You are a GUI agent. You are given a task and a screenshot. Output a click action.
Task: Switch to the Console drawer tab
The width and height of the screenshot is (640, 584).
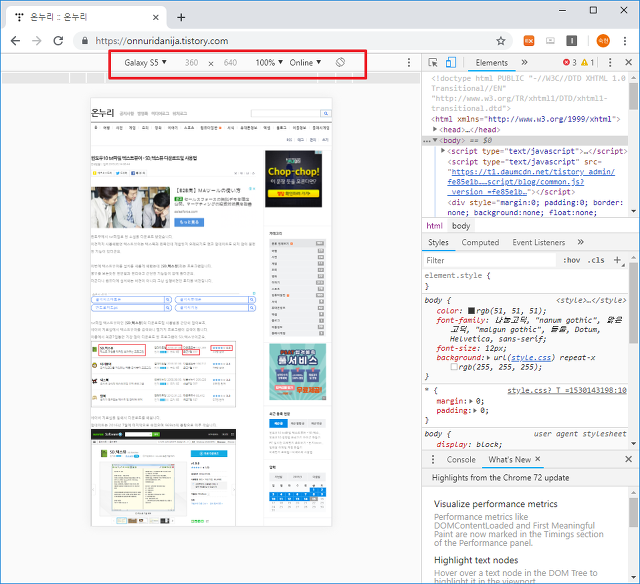(x=461, y=460)
